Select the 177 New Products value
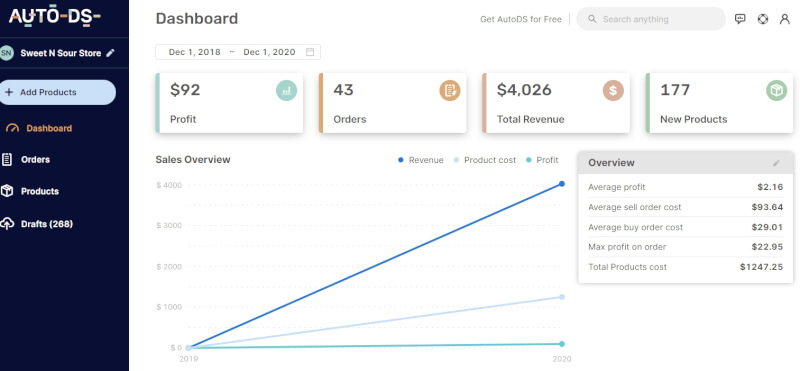 (x=675, y=90)
